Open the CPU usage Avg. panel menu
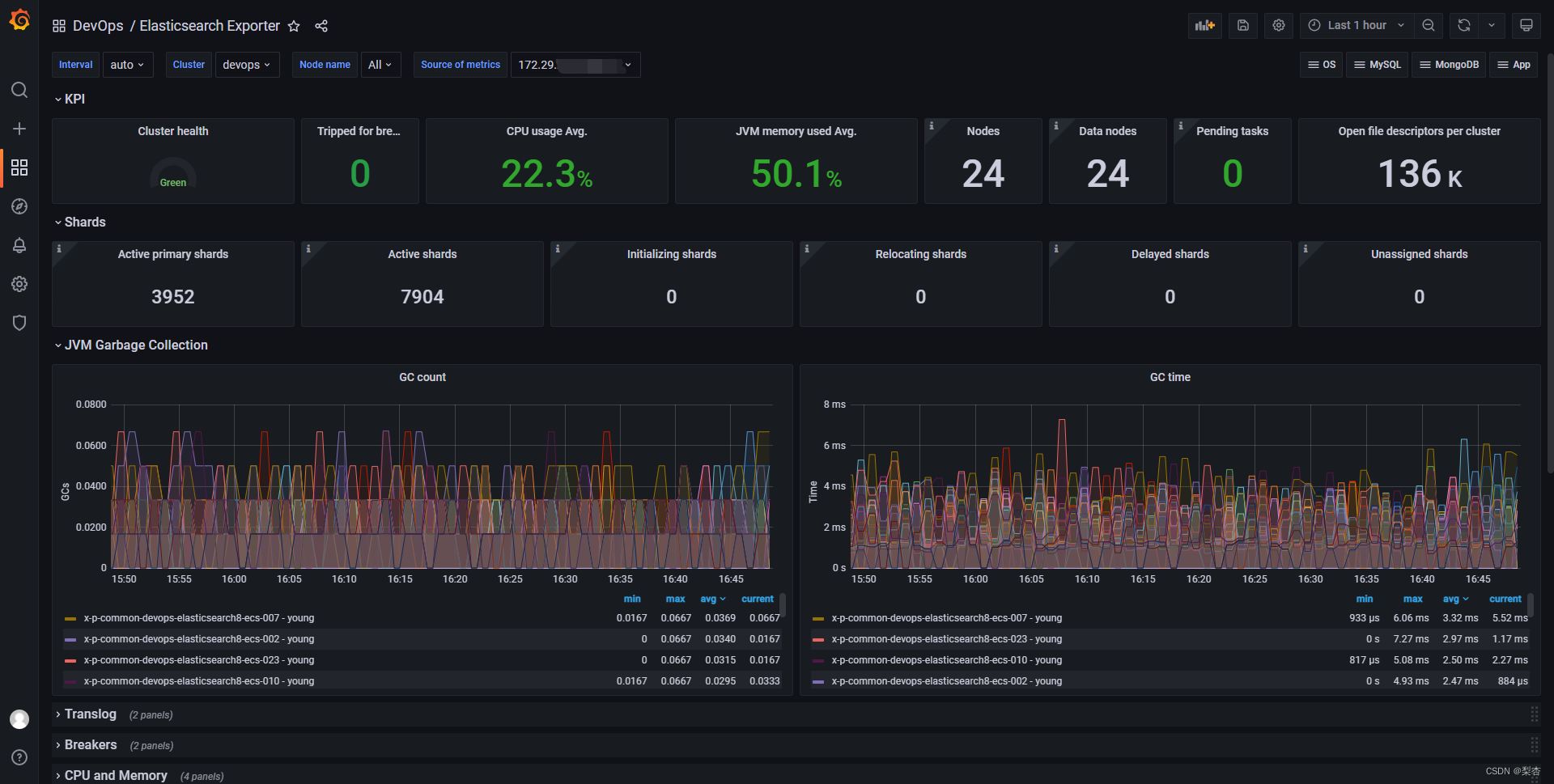This screenshot has height=784, width=1554. [x=547, y=131]
